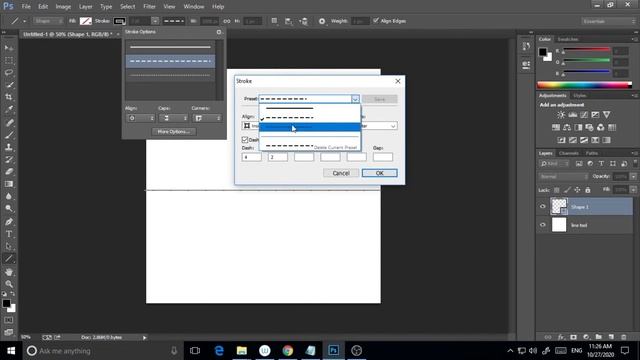Select the Eraser tool
The image size is (640, 360).
[9, 171]
